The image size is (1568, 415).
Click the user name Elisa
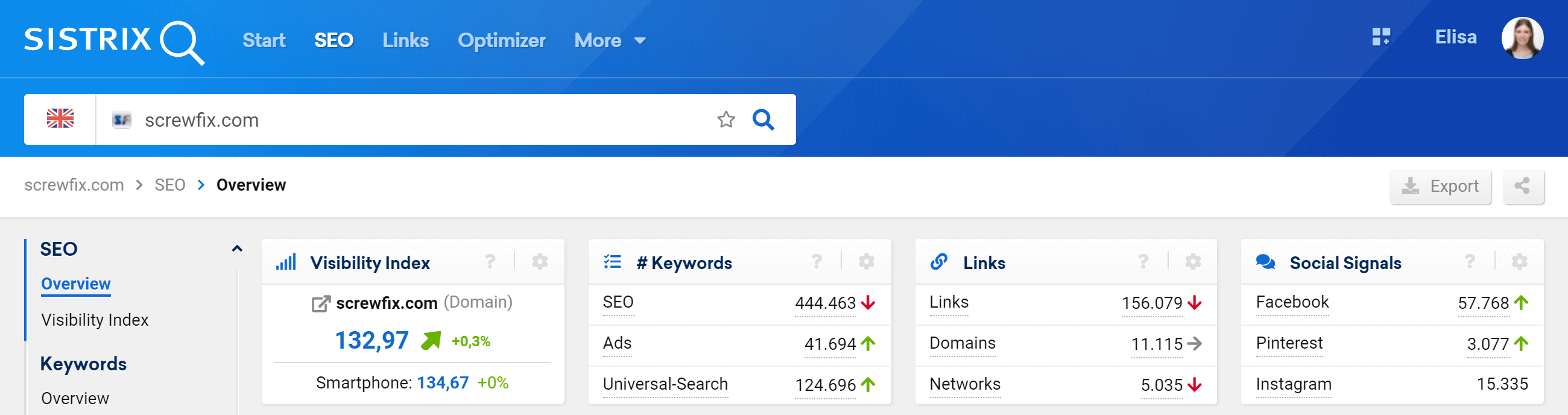point(1456,37)
